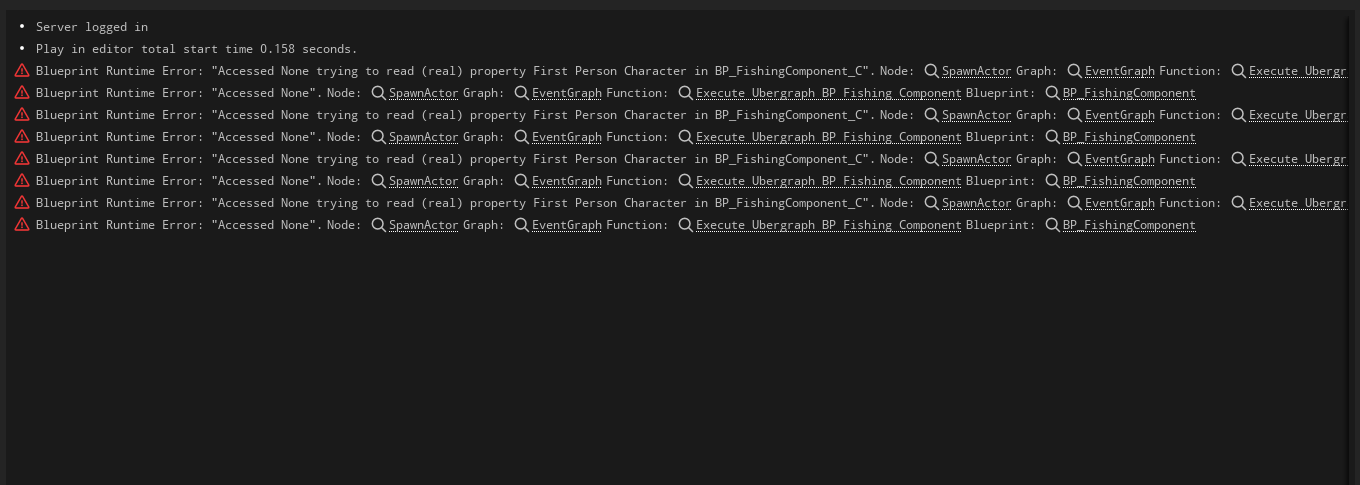
Task: Open the truncated Execute Ubergr link in first error
Action: pos(1297,71)
